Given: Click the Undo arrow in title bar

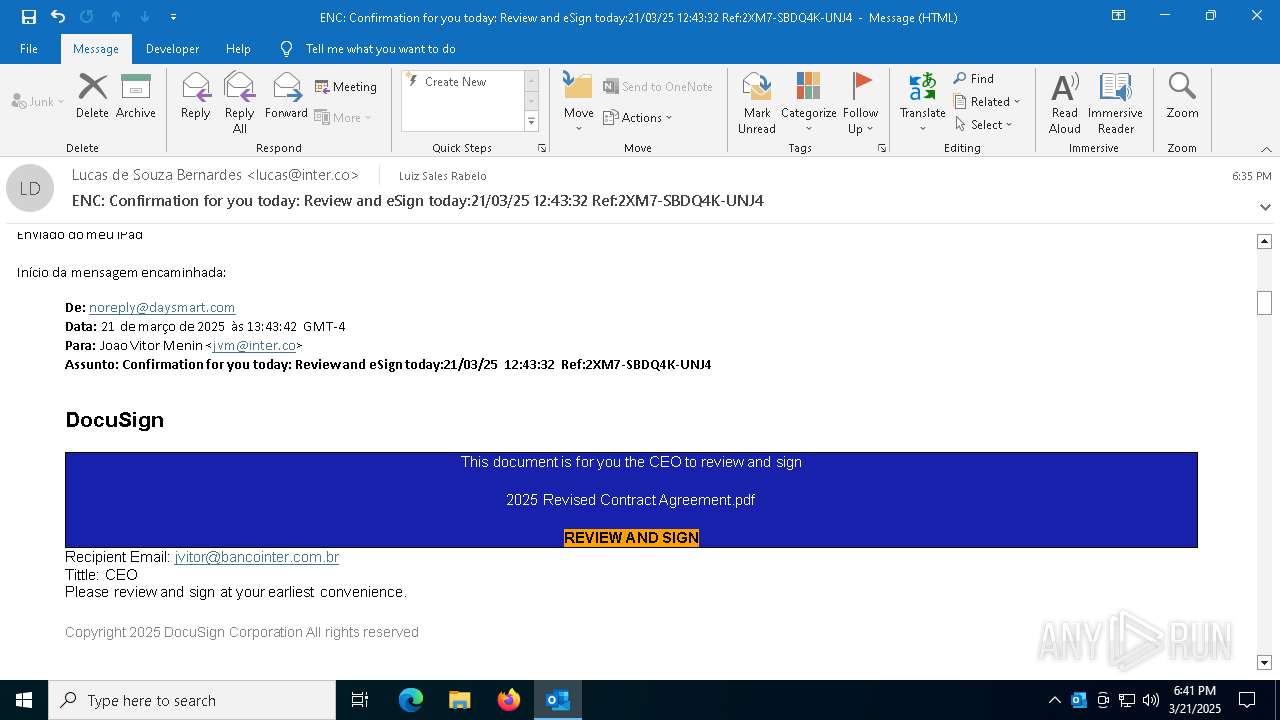Looking at the screenshot, I should pos(58,17).
